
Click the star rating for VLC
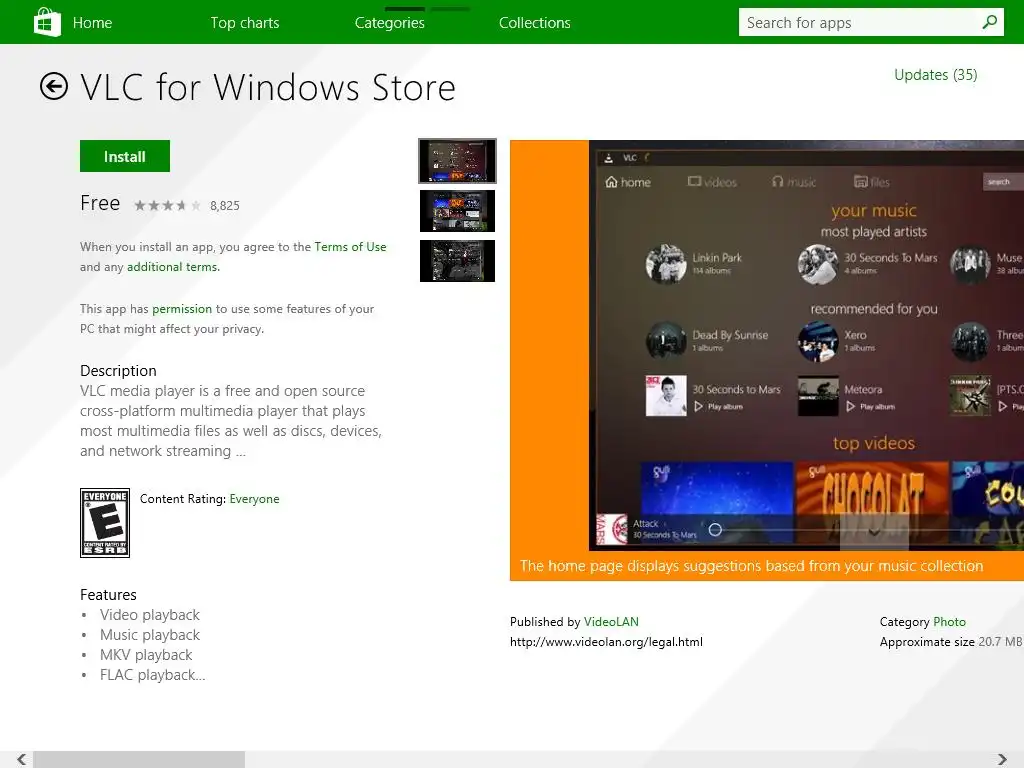(x=168, y=206)
